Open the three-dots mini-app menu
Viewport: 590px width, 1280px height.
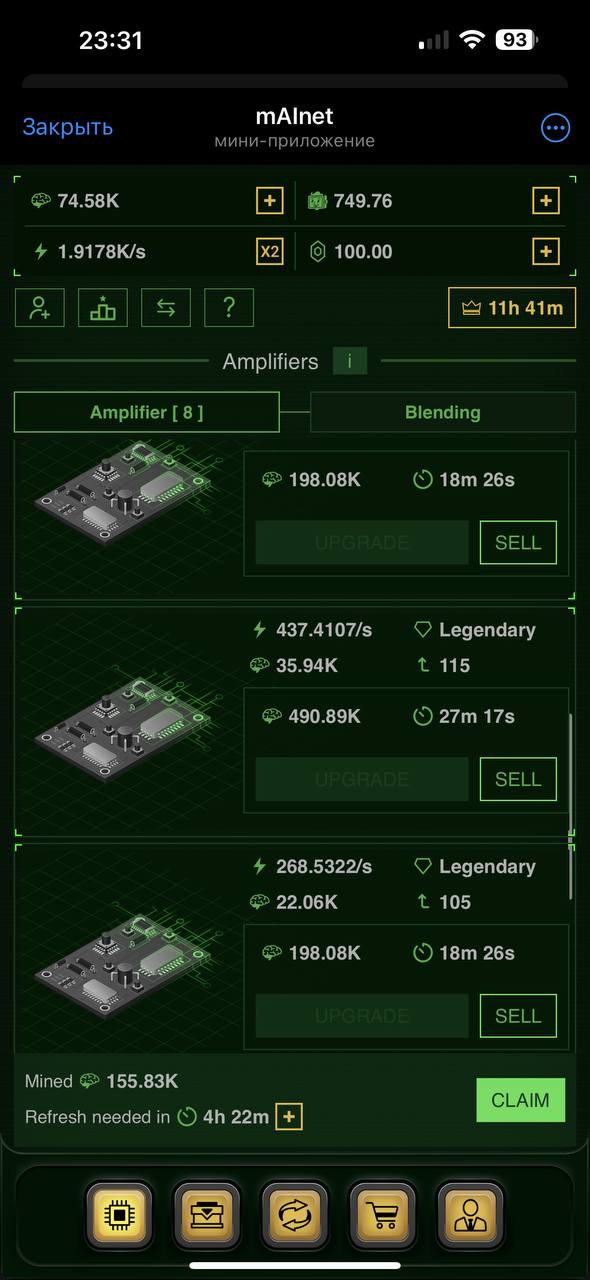(x=555, y=128)
